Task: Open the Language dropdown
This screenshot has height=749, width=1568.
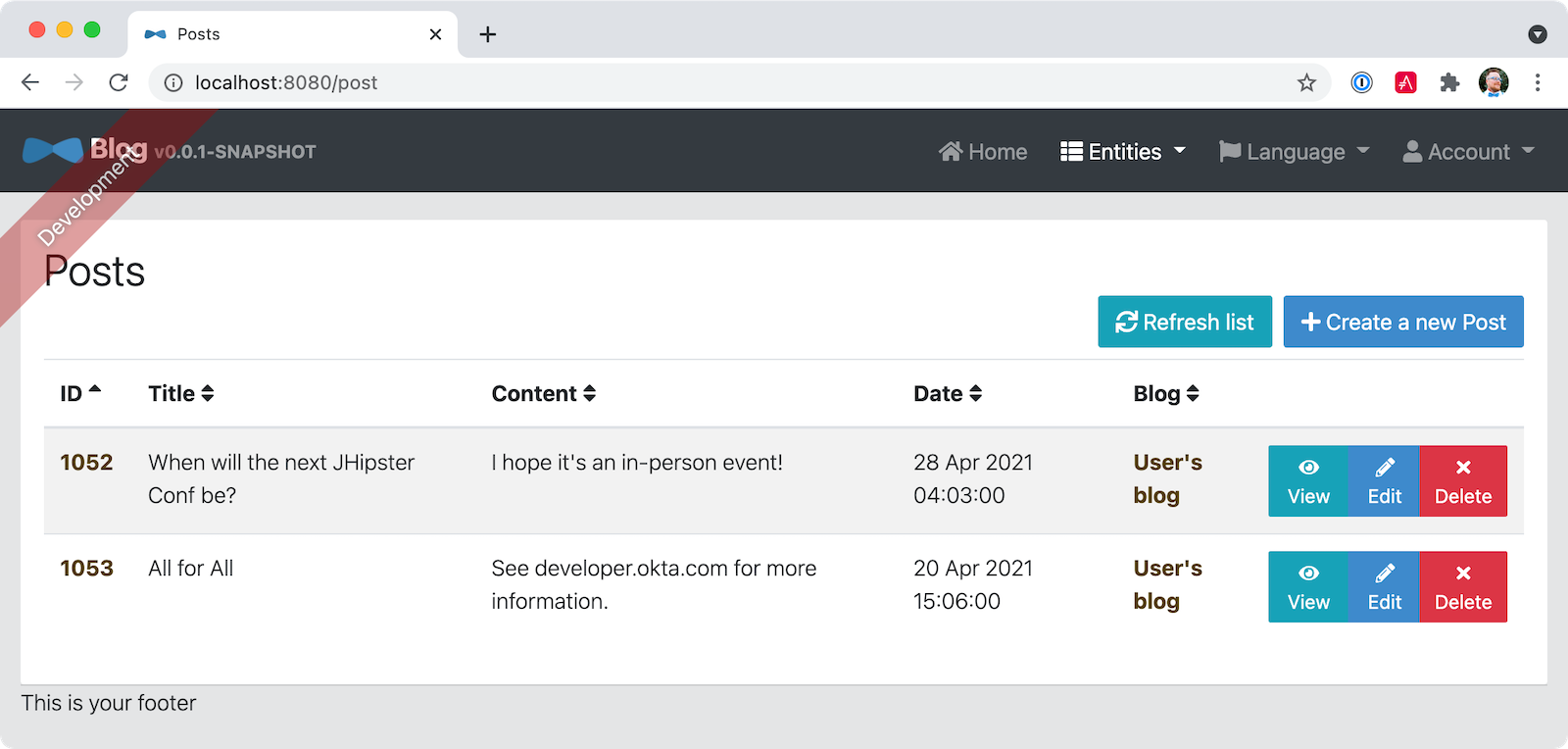Action: (x=1294, y=152)
